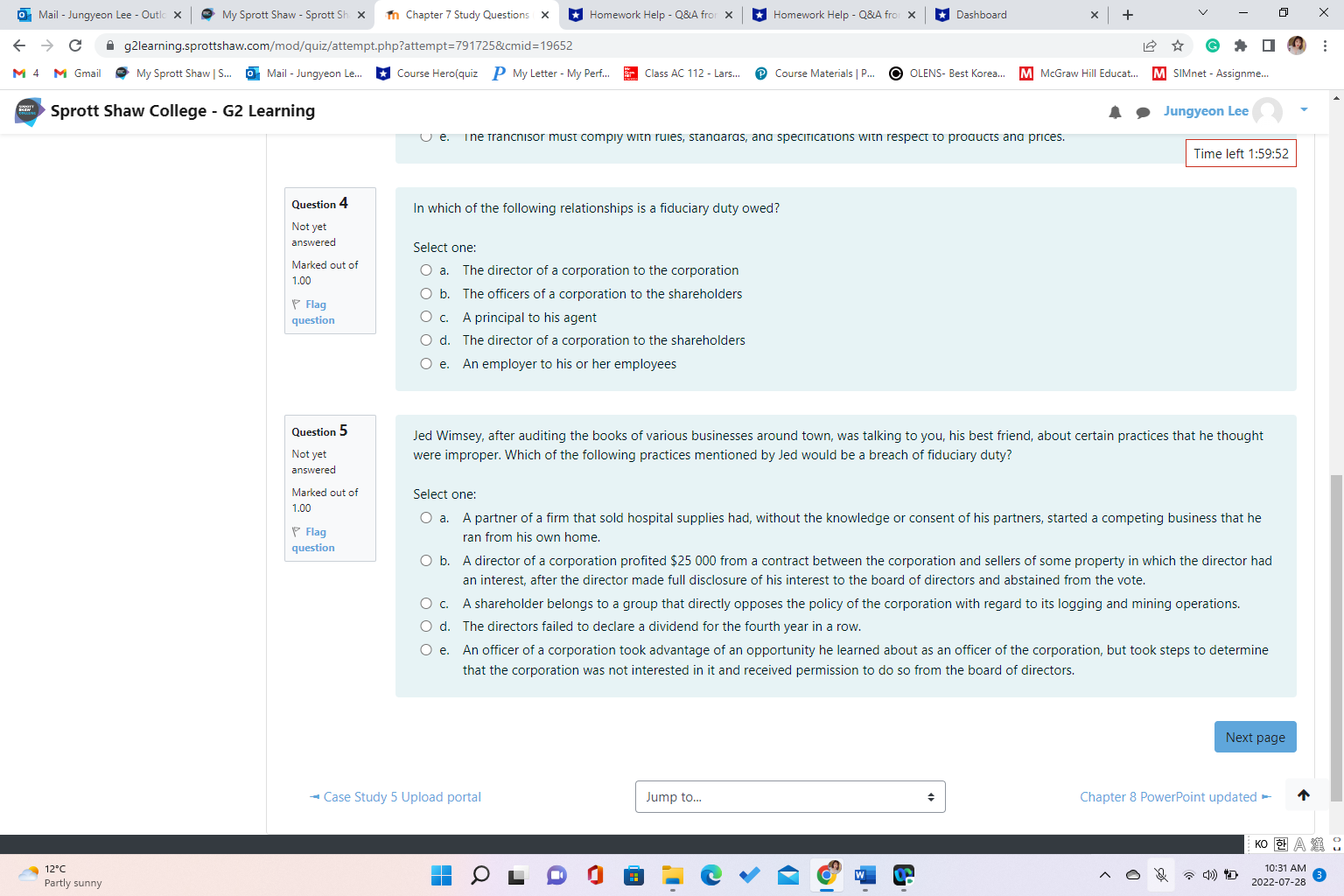The height and width of the screenshot is (896, 1344).
Task: Open the Windows Start menu
Action: (442, 875)
